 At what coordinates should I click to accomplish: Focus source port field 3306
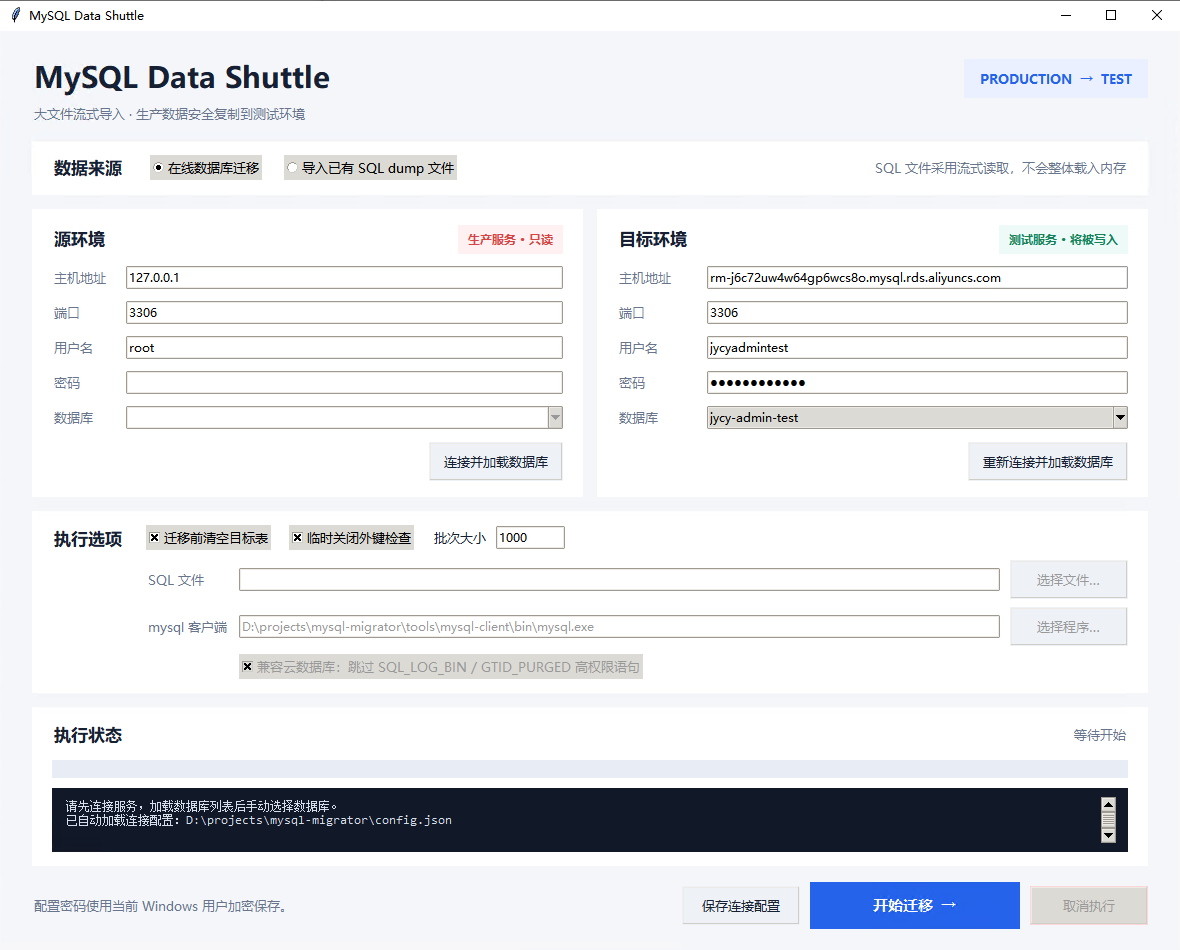[344, 312]
